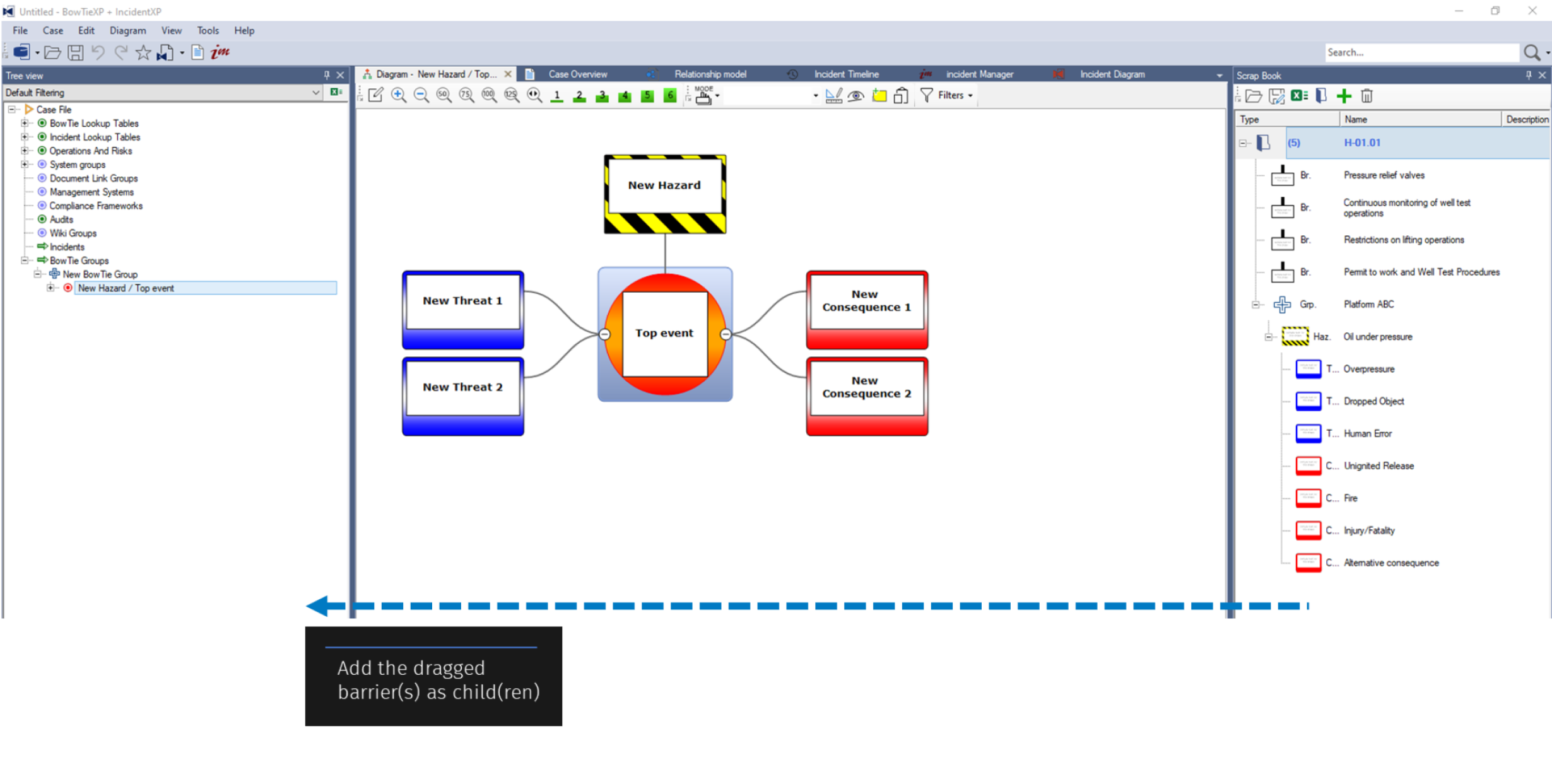Toggle the eye visibility icon in diagram toolbar
The image size is (1552, 784).
855,96
